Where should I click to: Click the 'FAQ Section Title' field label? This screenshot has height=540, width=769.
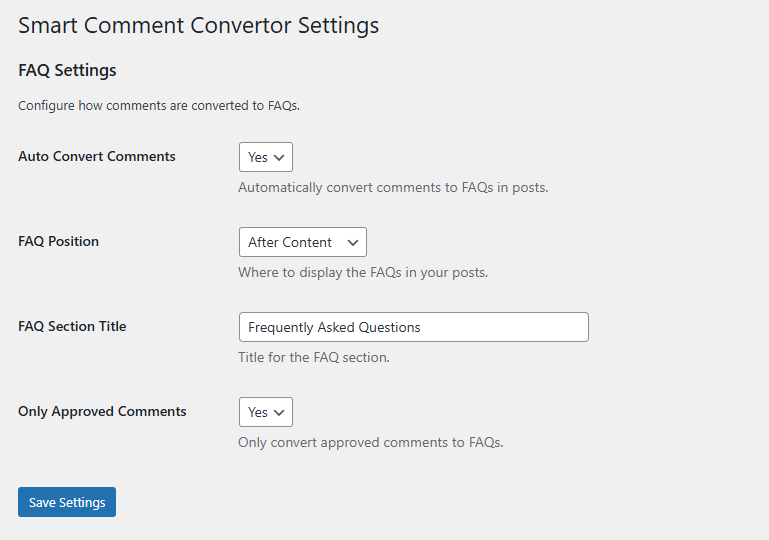pos(72,326)
